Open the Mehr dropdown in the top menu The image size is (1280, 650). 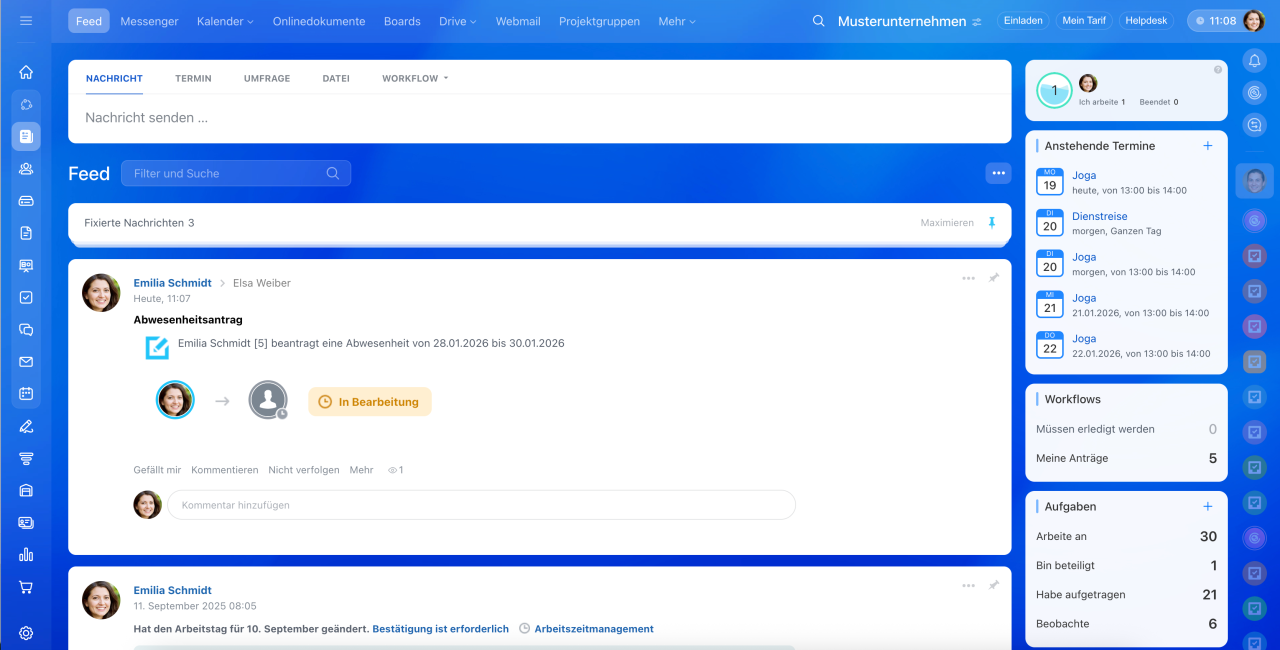click(677, 21)
